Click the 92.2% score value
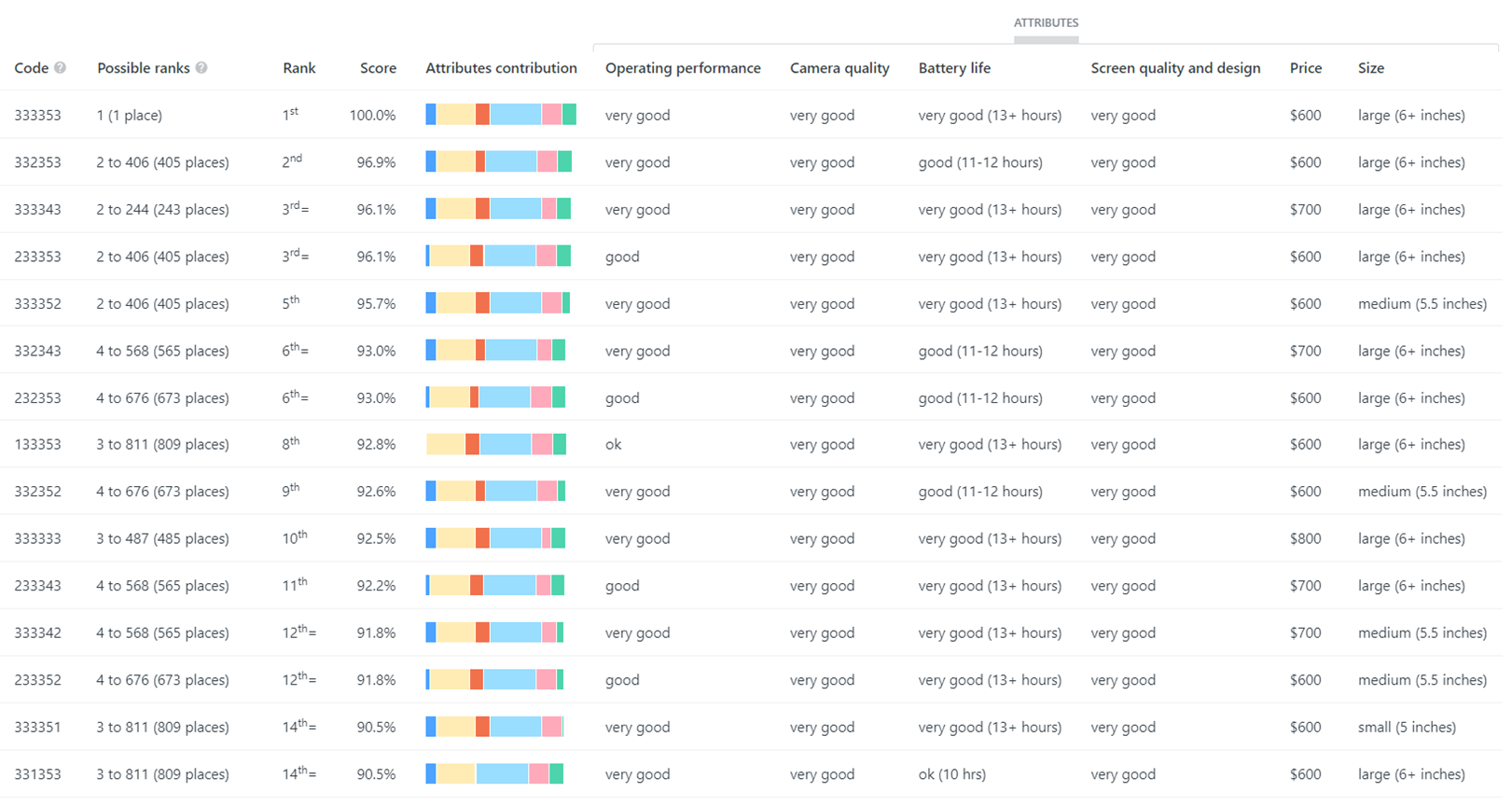 point(377,586)
